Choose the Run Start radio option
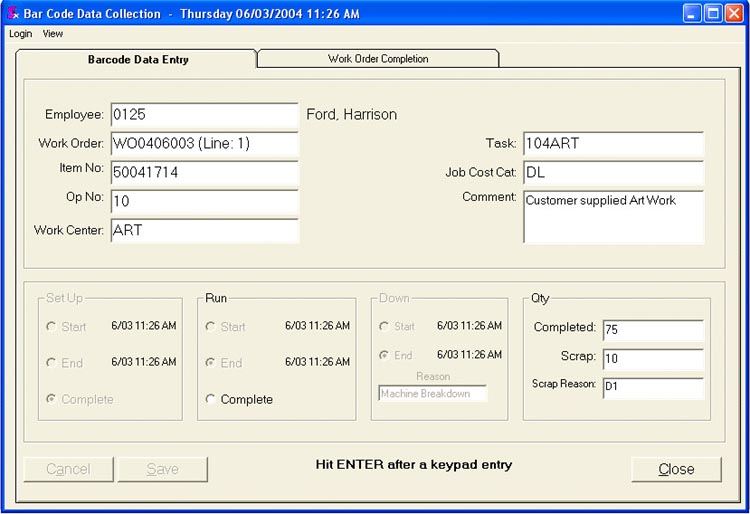Viewport: 750px width, 514px height. click(211, 327)
